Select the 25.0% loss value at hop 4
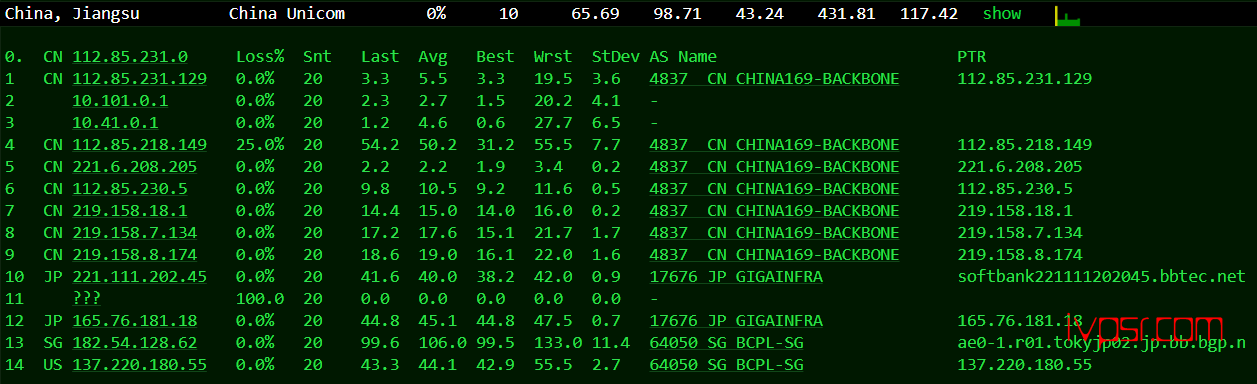 tap(260, 145)
